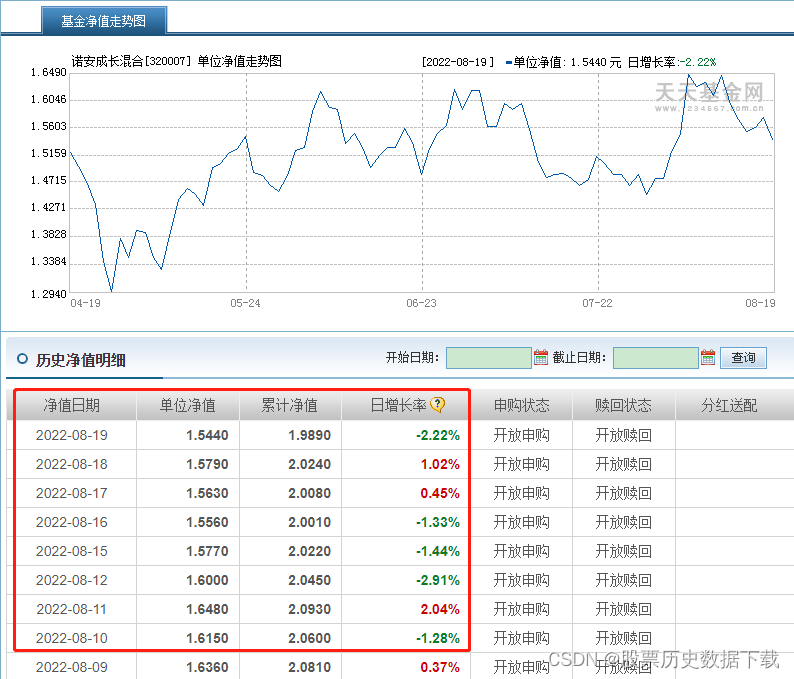
Task: Click cumulative value 2.0080
Action: click(x=309, y=493)
